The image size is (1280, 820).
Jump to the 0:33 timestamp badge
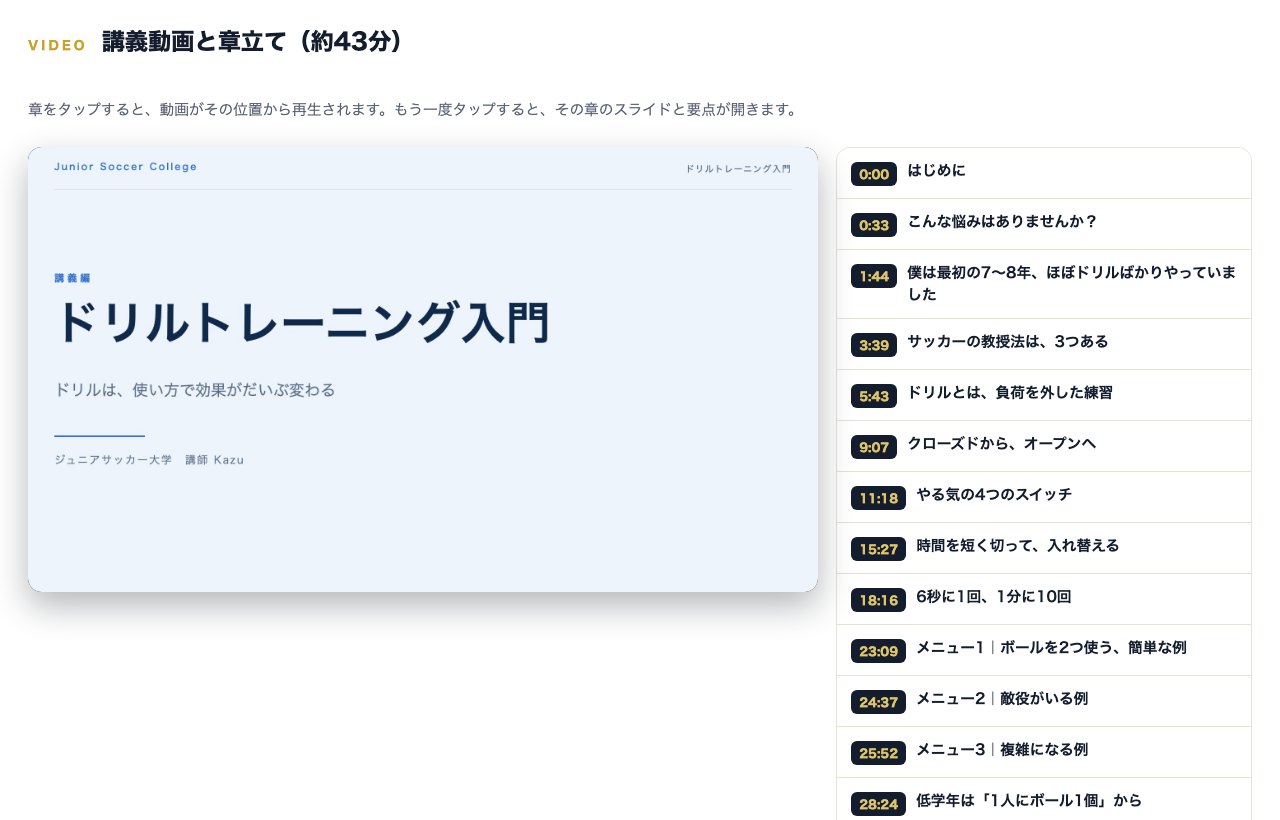(x=874, y=225)
